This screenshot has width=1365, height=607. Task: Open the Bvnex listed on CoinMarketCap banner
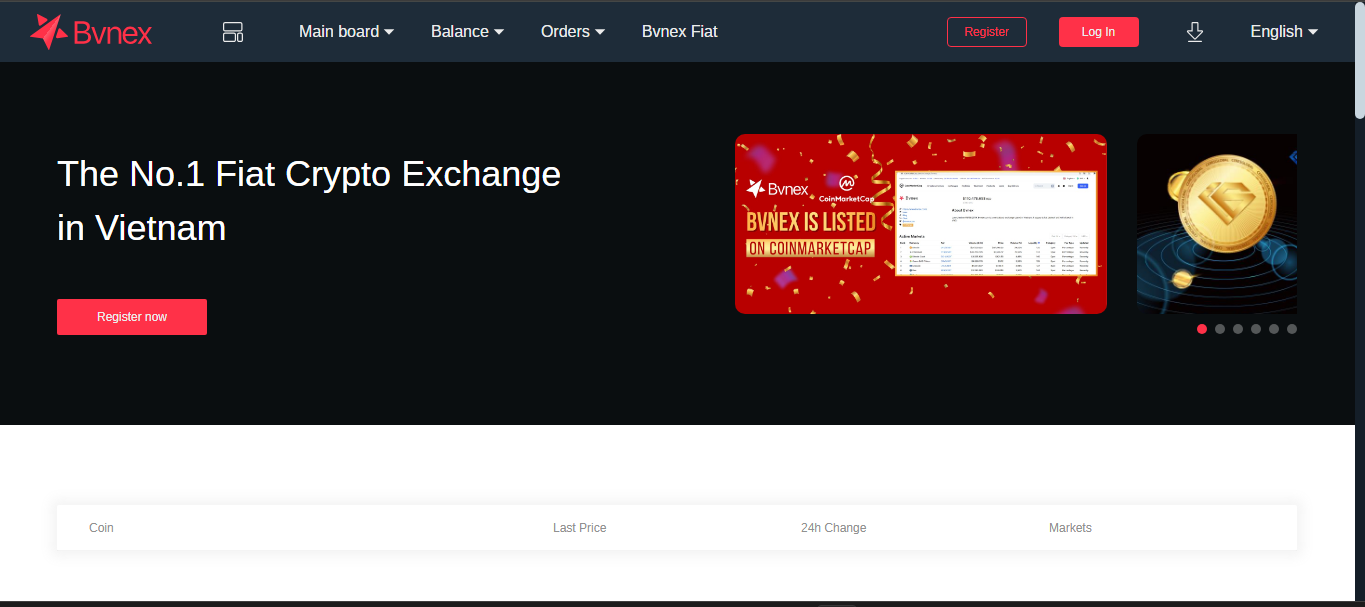click(x=921, y=224)
